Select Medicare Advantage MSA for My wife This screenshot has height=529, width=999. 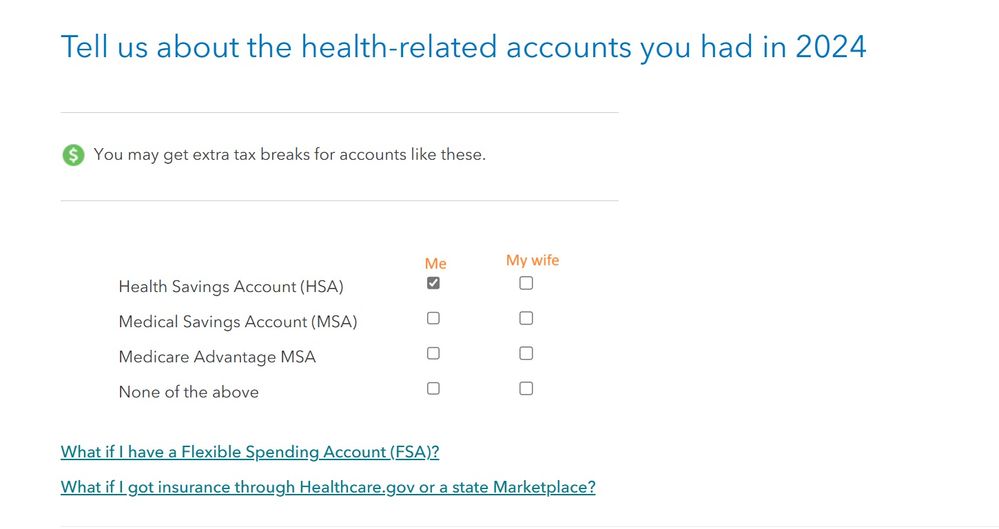[526, 353]
